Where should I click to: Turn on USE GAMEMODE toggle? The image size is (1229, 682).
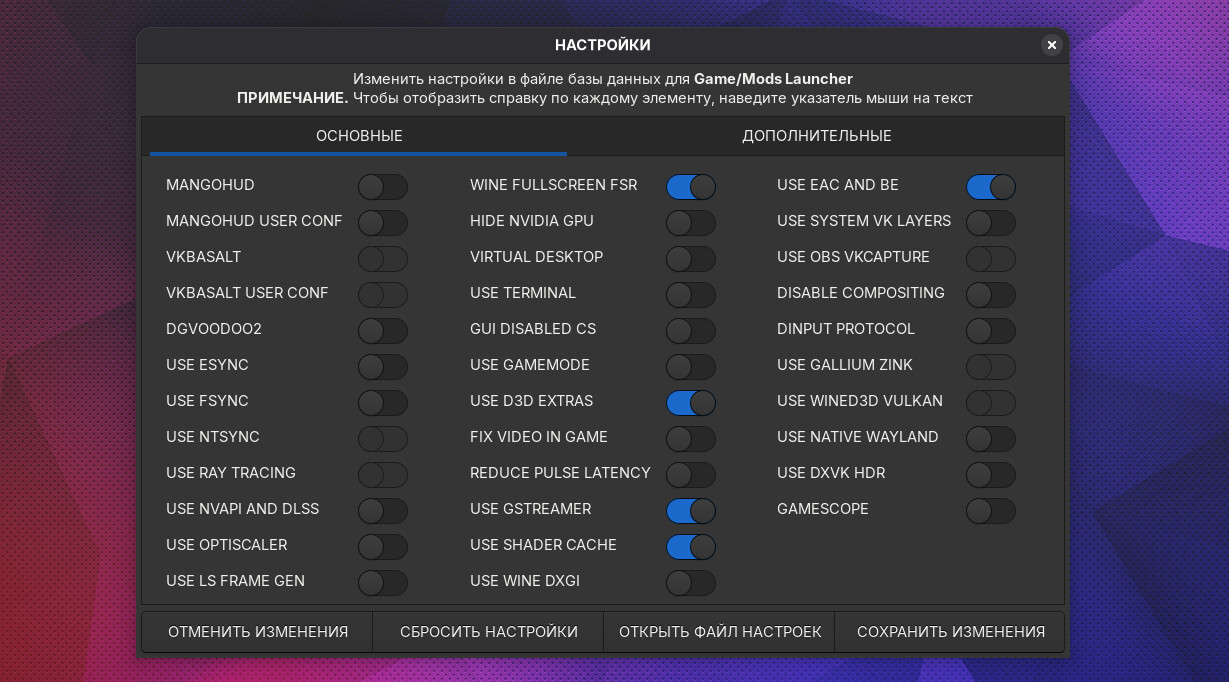(690, 366)
